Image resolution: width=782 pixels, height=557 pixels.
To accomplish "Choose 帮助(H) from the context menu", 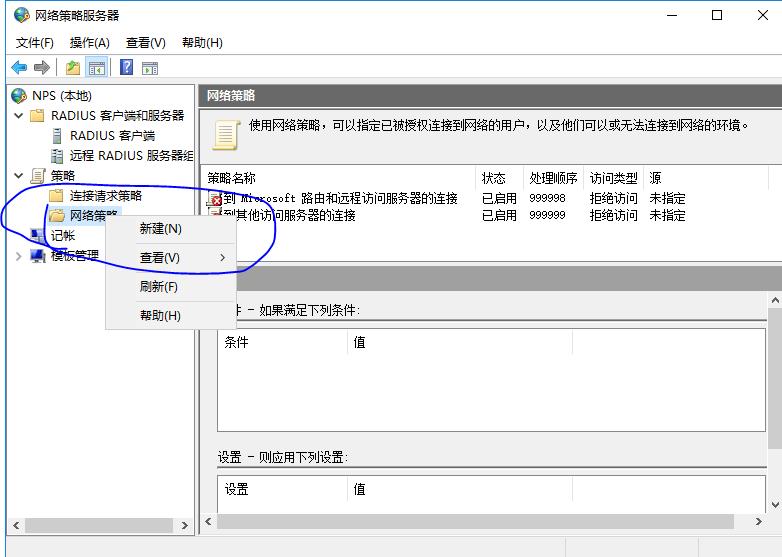I will [171, 316].
